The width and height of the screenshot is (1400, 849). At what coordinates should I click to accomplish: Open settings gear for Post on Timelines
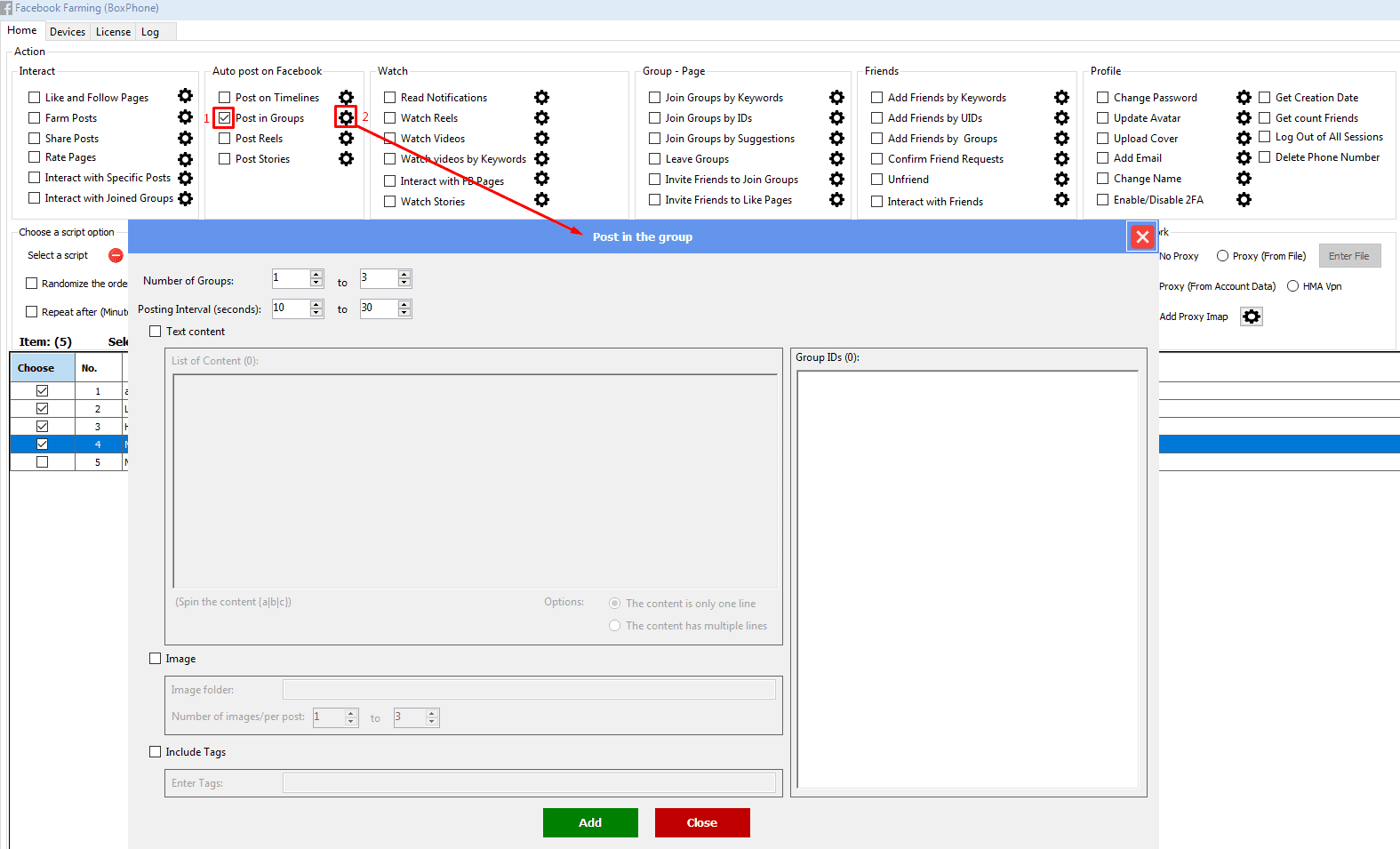click(x=346, y=97)
